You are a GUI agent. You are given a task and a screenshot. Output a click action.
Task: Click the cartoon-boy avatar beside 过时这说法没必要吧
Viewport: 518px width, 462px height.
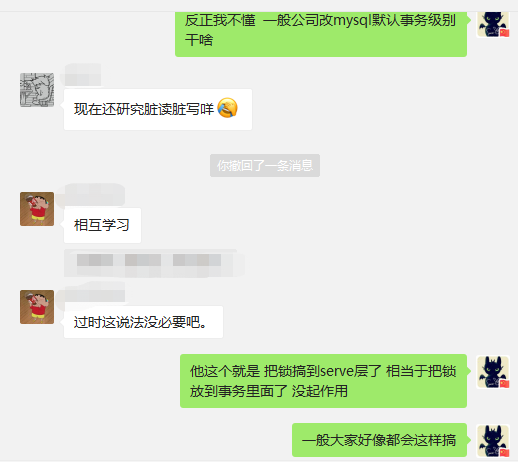click(37, 307)
